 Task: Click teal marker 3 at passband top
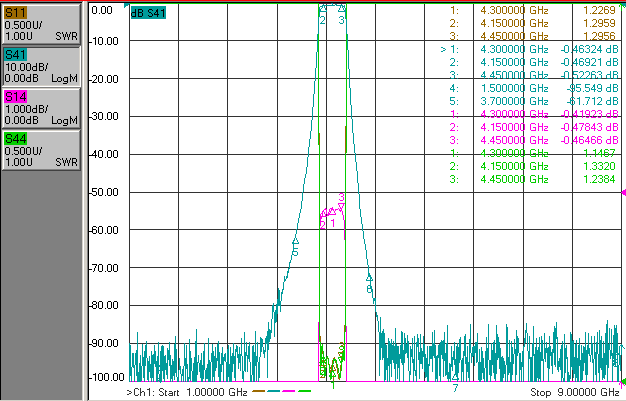pyautogui.click(x=341, y=7)
